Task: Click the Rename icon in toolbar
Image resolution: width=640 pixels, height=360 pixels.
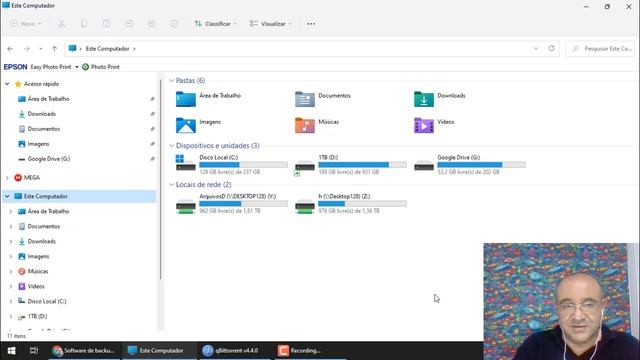Action: pyautogui.click(x=129, y=24)
